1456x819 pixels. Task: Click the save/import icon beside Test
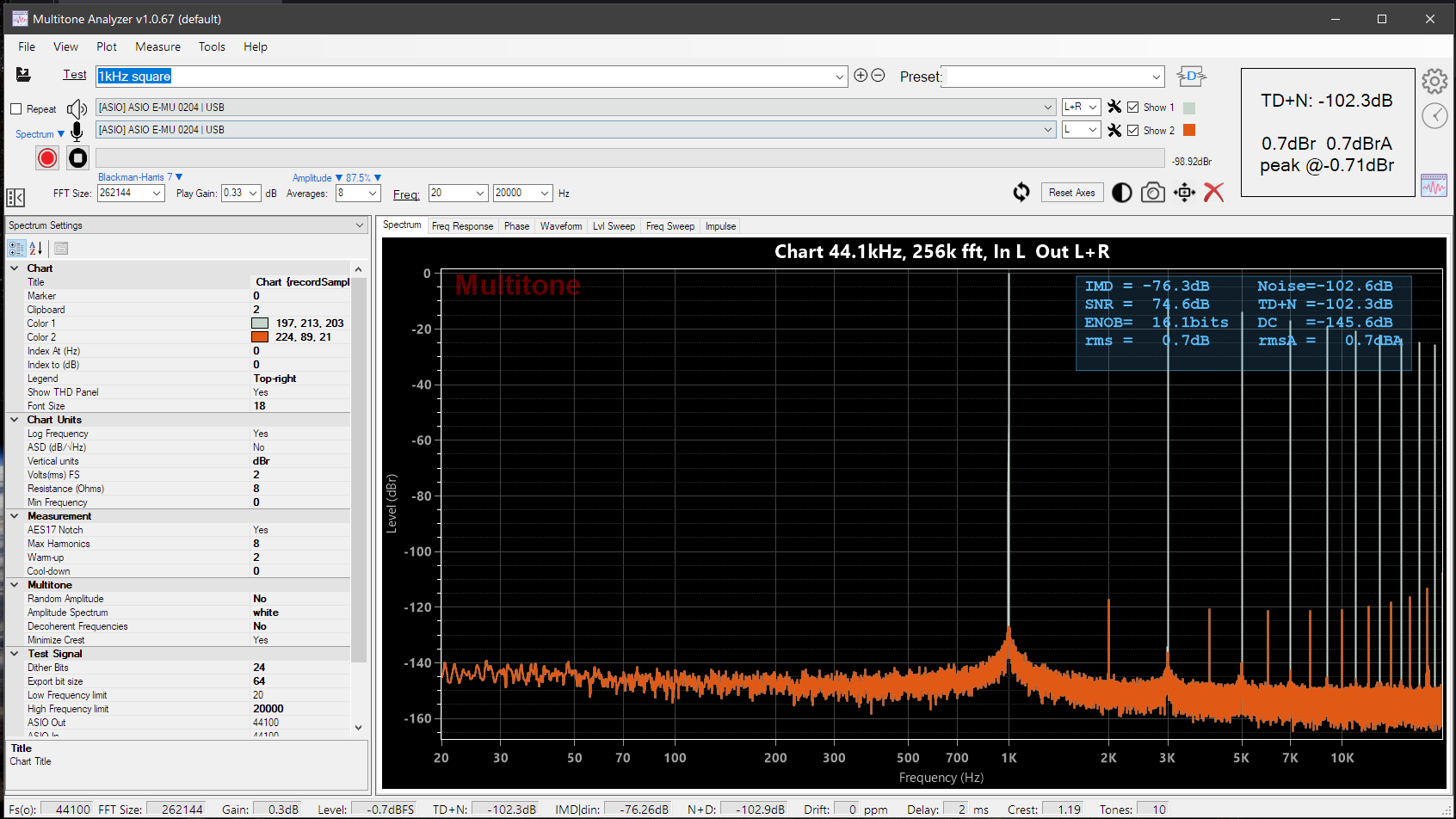23,75
